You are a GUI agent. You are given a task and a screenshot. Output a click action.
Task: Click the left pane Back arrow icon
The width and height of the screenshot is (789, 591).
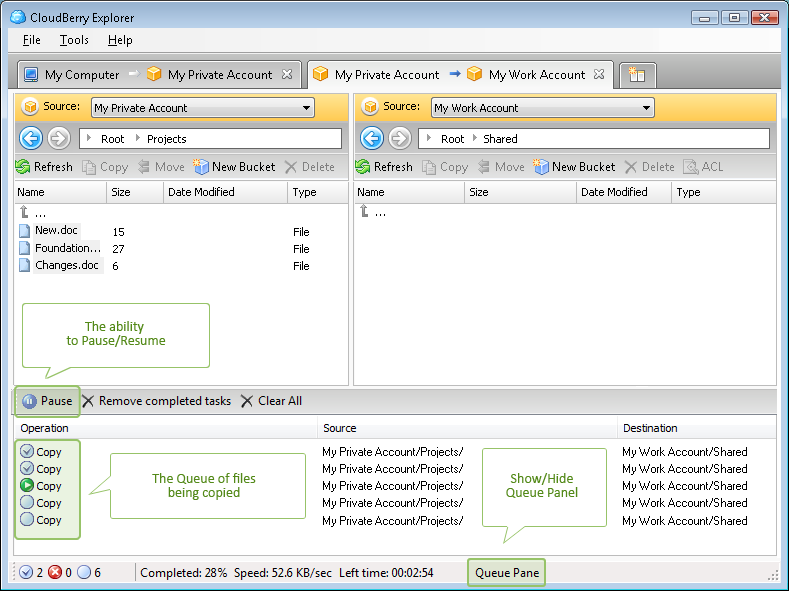[30, 139]
